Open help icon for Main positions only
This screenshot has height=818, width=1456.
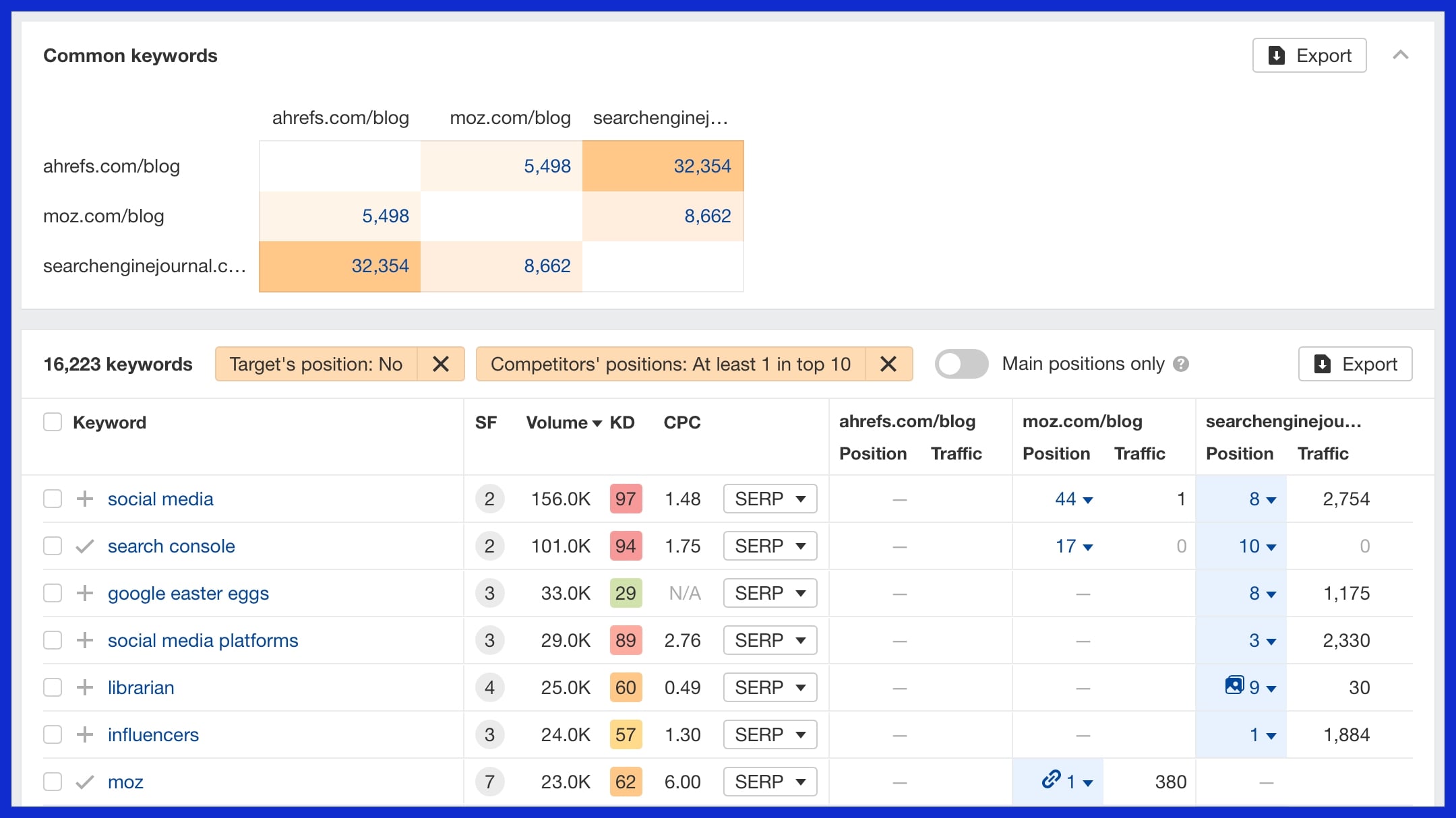[1181, 364]
